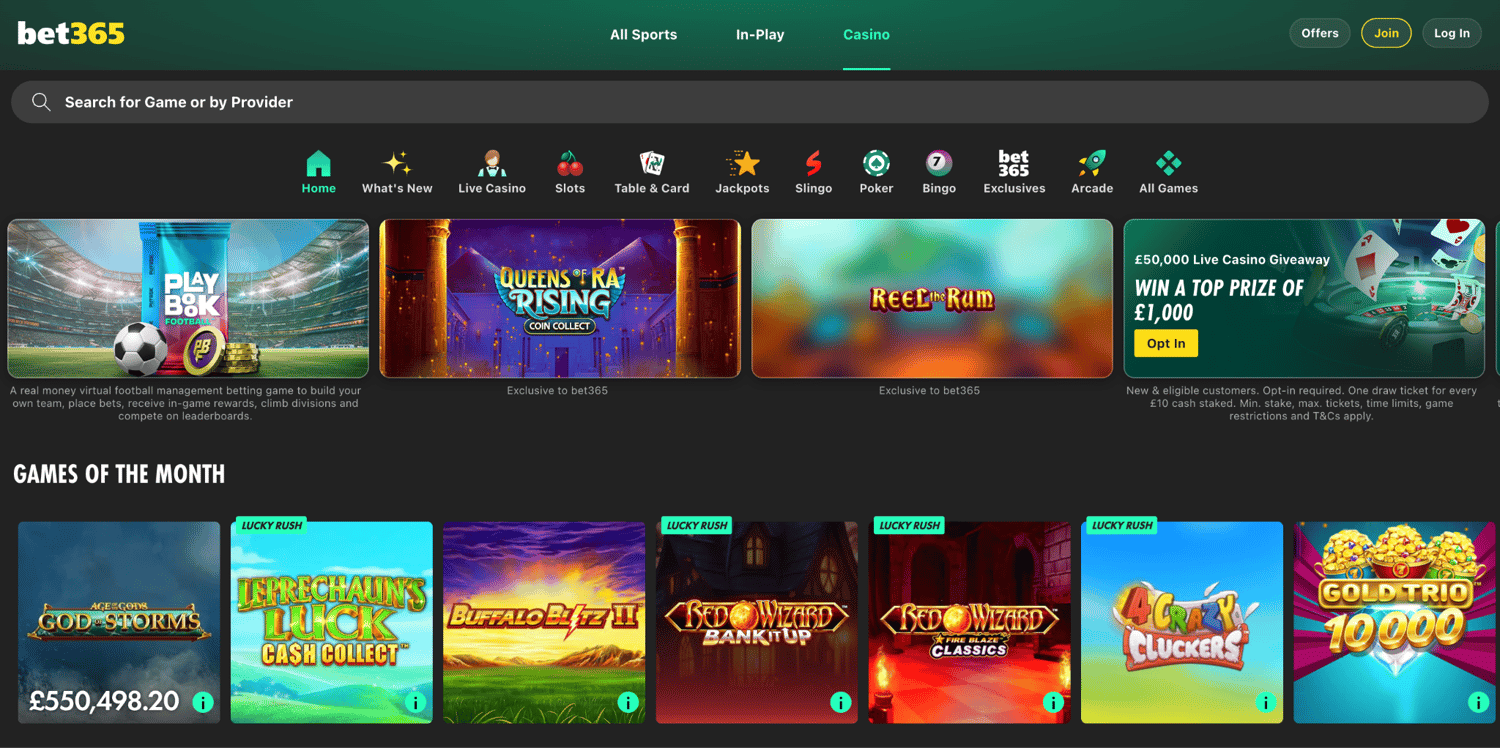
Task: Open the Home casino category
Action: coord(319,172)
